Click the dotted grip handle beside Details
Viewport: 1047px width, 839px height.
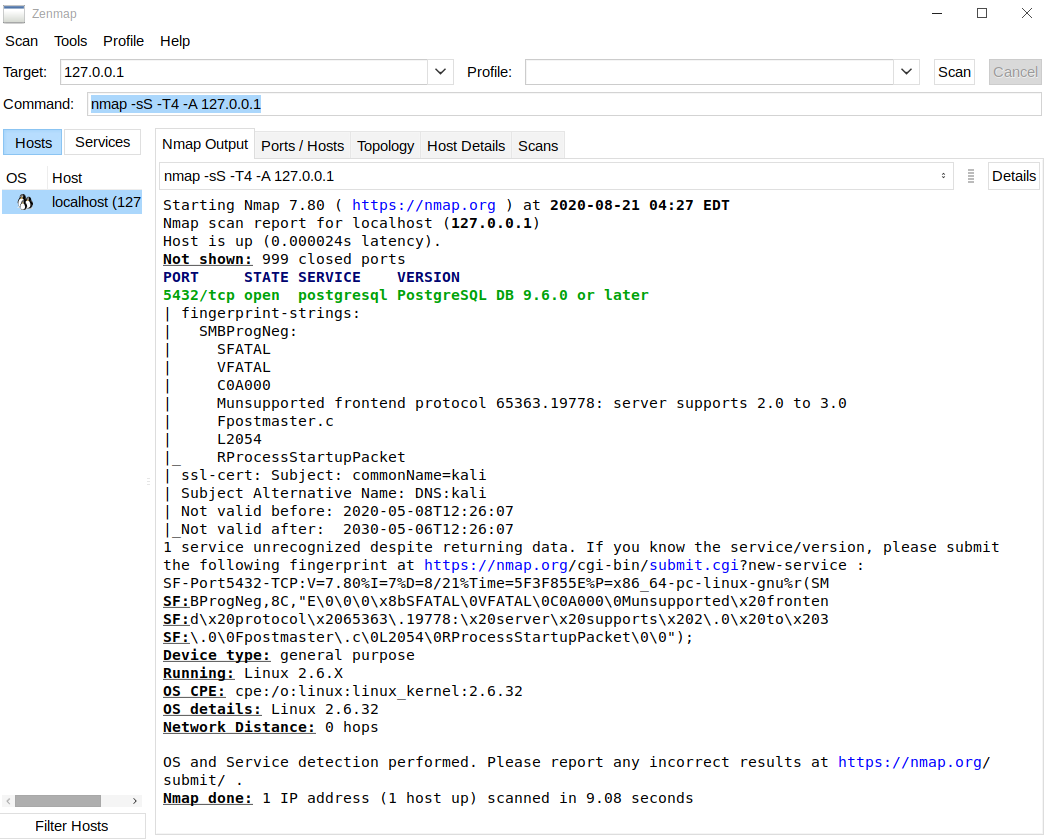click(970, 176)
